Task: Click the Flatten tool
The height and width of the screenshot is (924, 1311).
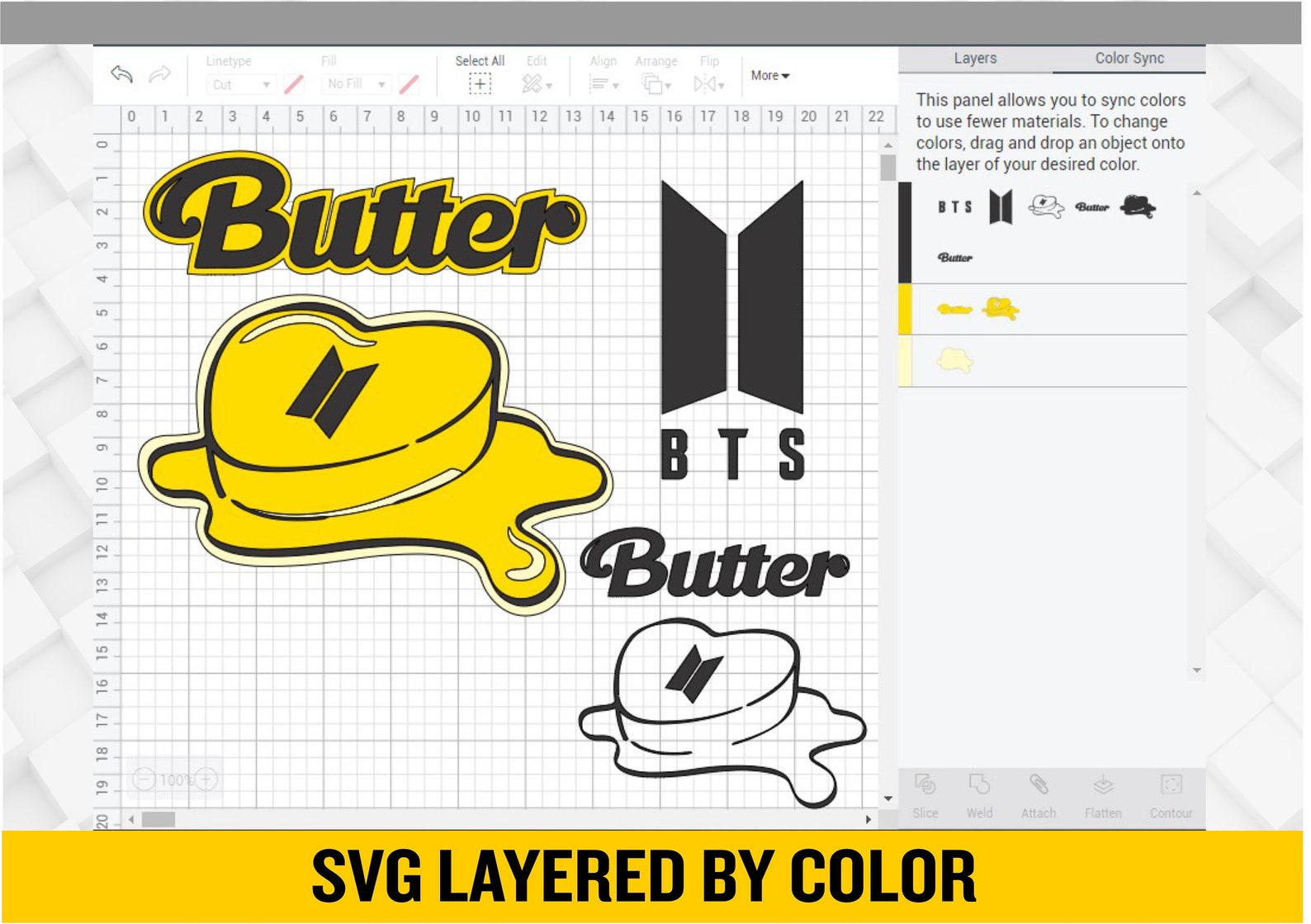Action: [1103, 796]
